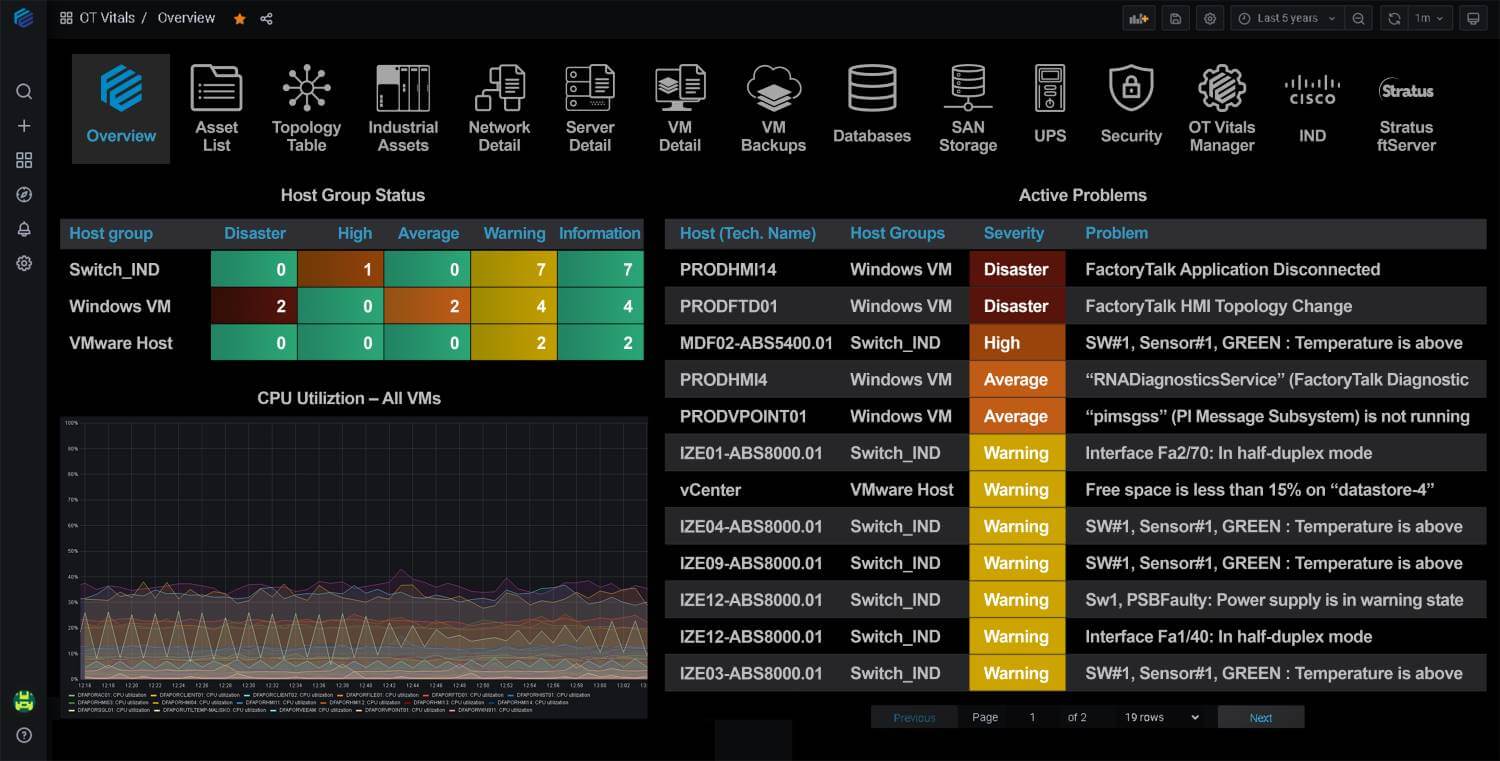
Task: Open the Explore compass icon in sidebar
Action: (24, 195)
